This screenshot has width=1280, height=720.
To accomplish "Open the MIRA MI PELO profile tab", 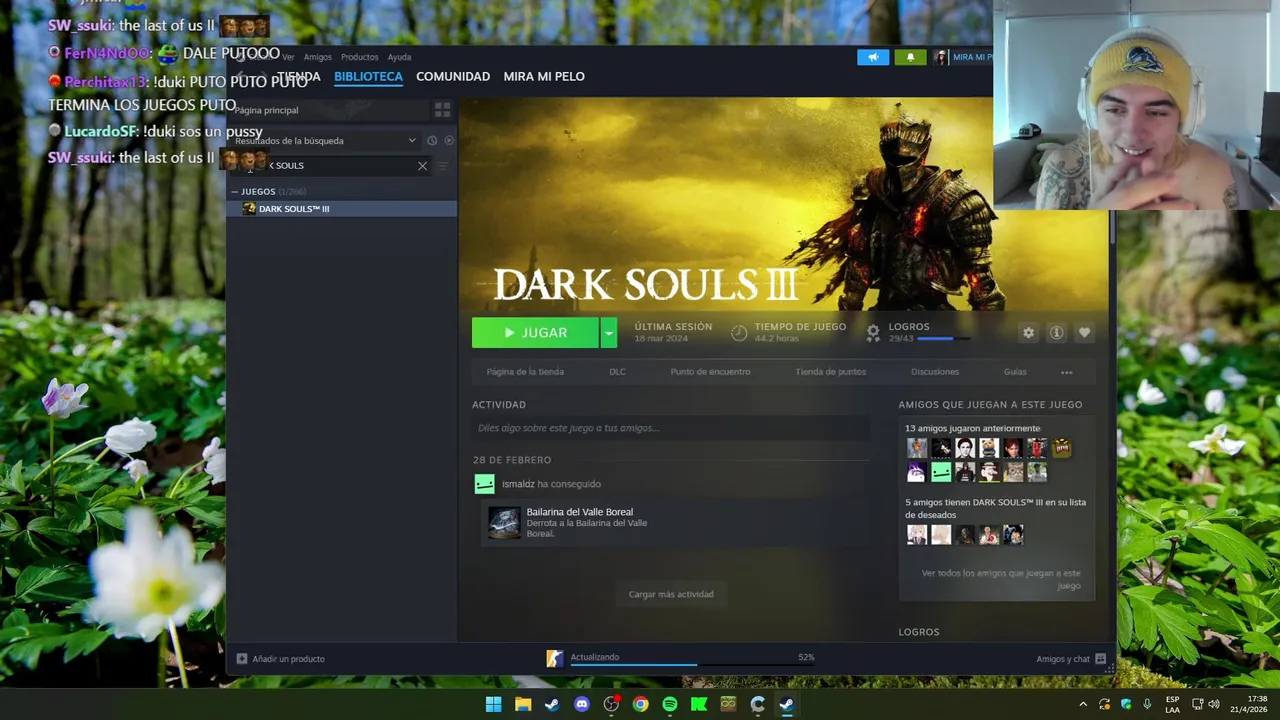I will coord(544,77).
